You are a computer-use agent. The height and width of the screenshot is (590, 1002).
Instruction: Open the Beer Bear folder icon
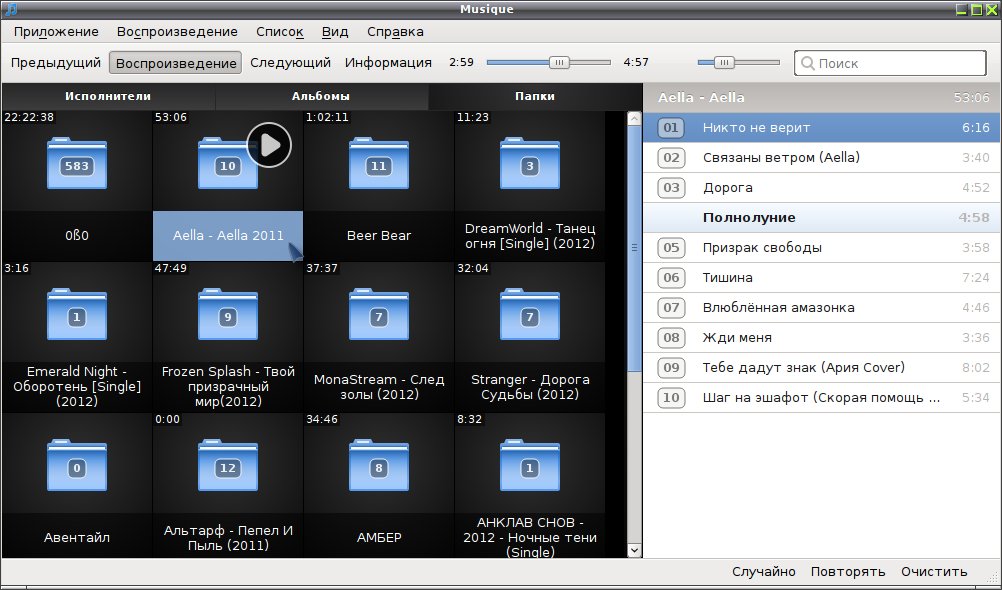coord(378,164)
